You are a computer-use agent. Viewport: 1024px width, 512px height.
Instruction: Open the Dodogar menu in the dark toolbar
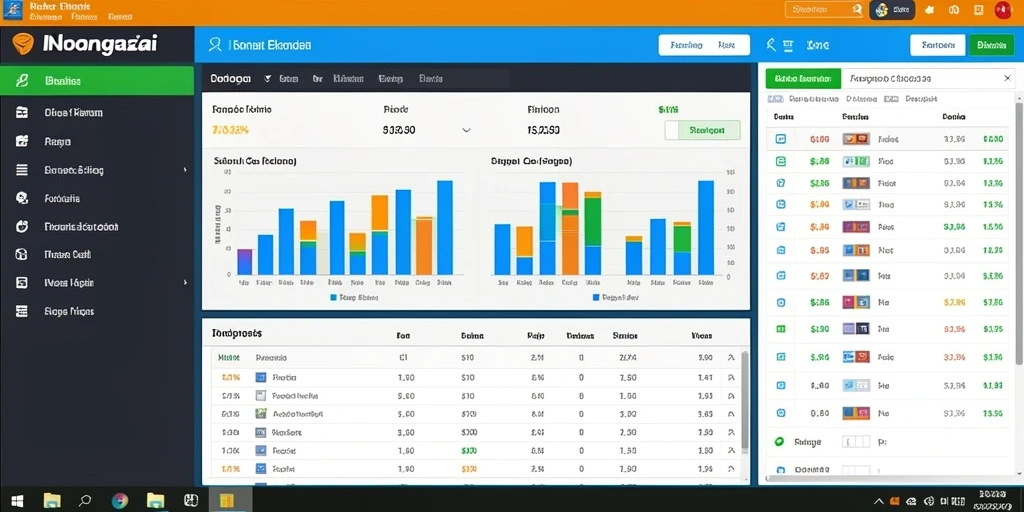coord(231,78)
